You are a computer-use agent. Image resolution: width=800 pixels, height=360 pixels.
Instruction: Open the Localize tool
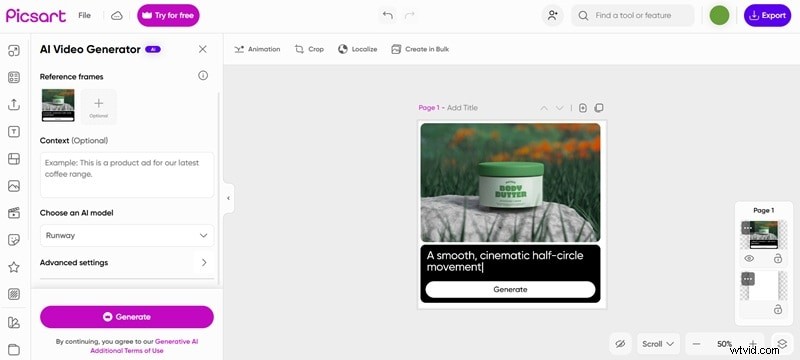coord(358,49)
